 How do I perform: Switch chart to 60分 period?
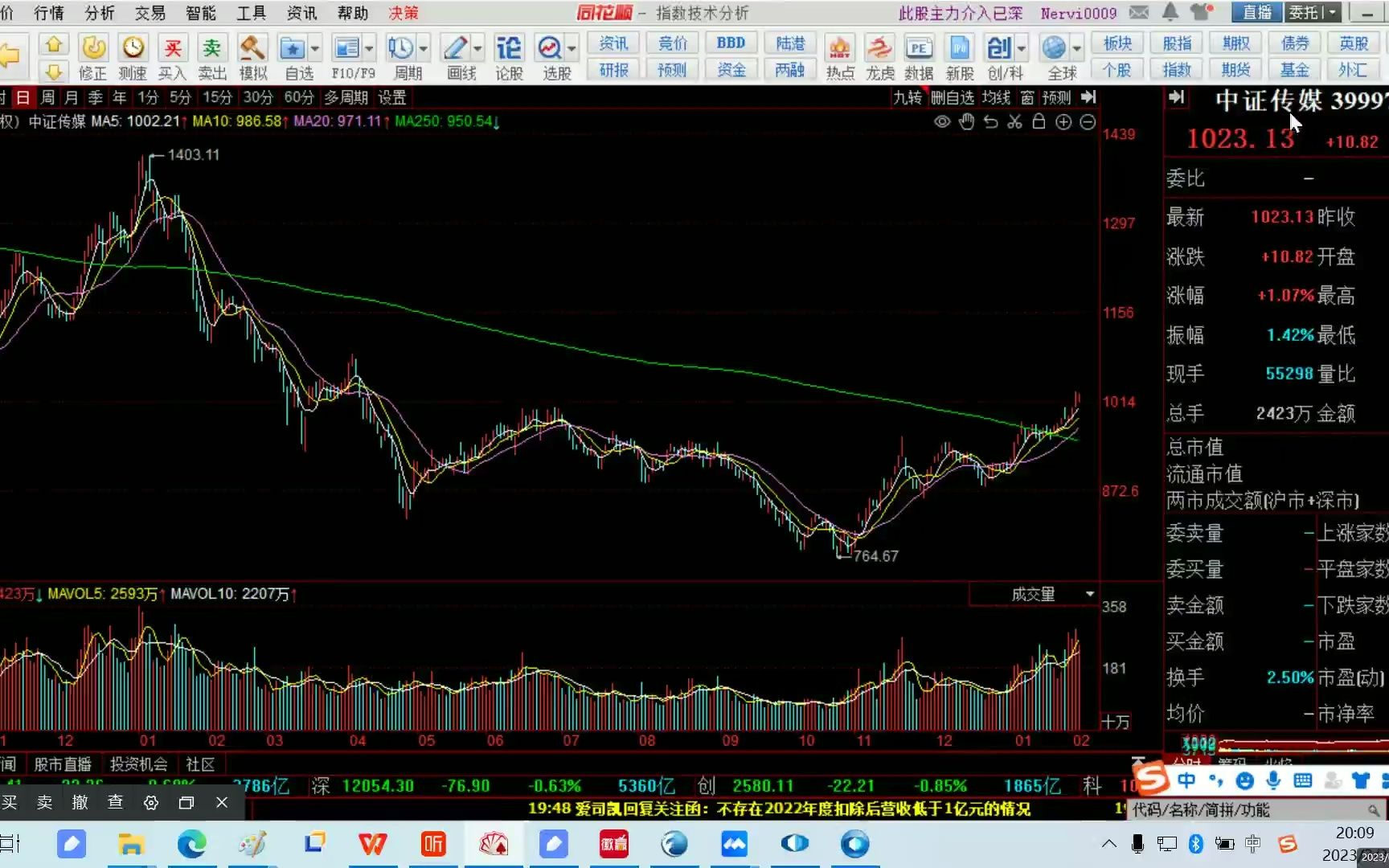(x=299, y=97)
